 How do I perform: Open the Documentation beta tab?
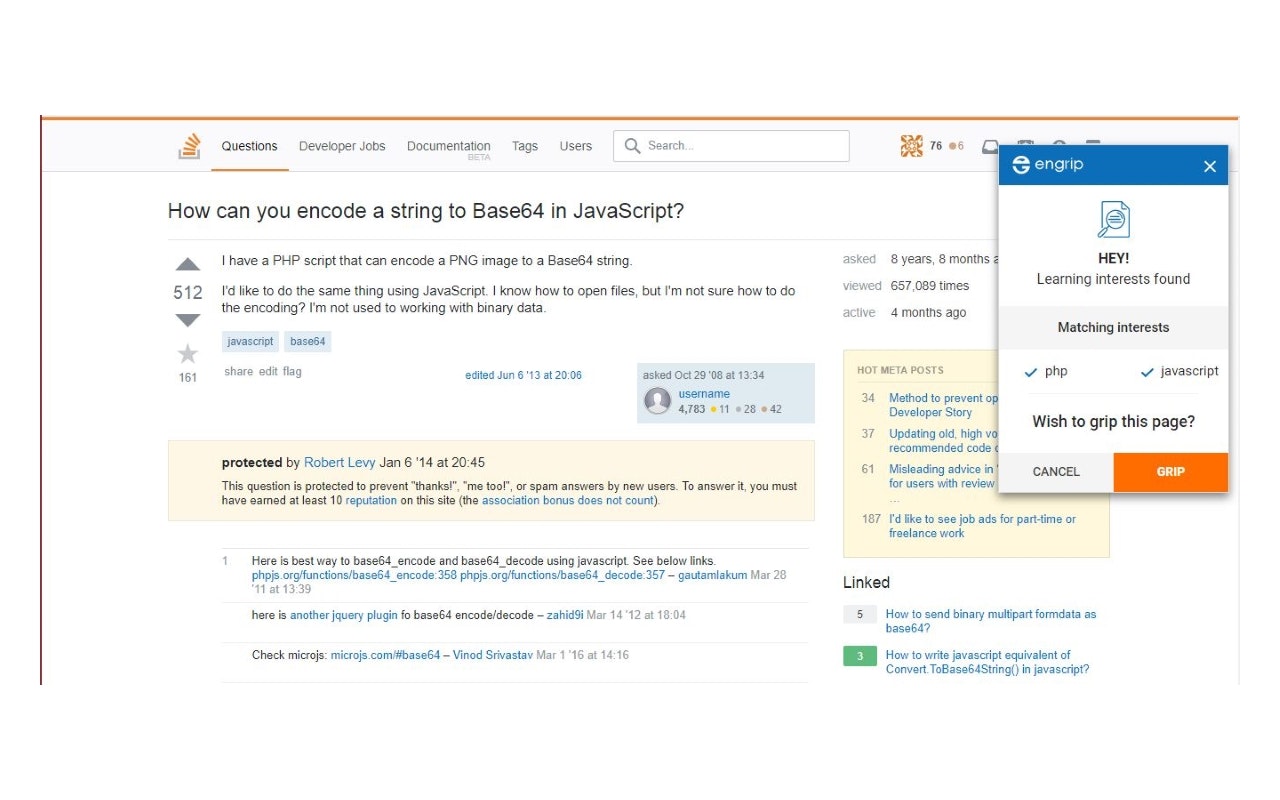coord(448,147)
